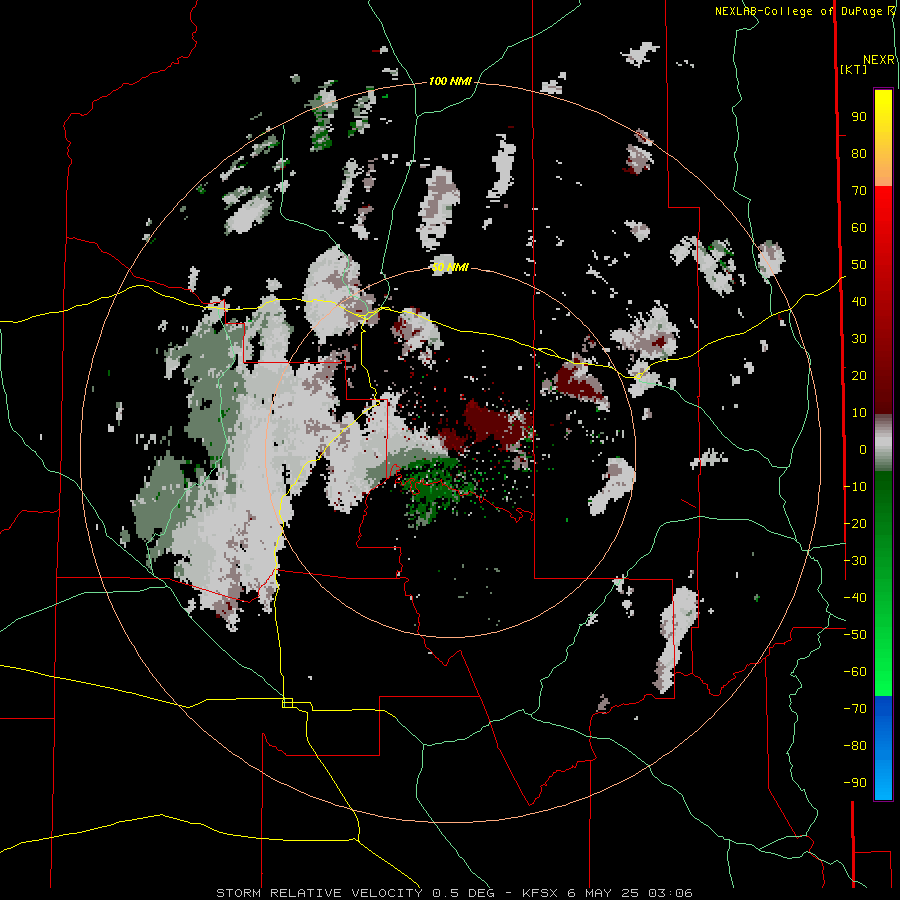Click the positive 20 scale value

point(859,376)
